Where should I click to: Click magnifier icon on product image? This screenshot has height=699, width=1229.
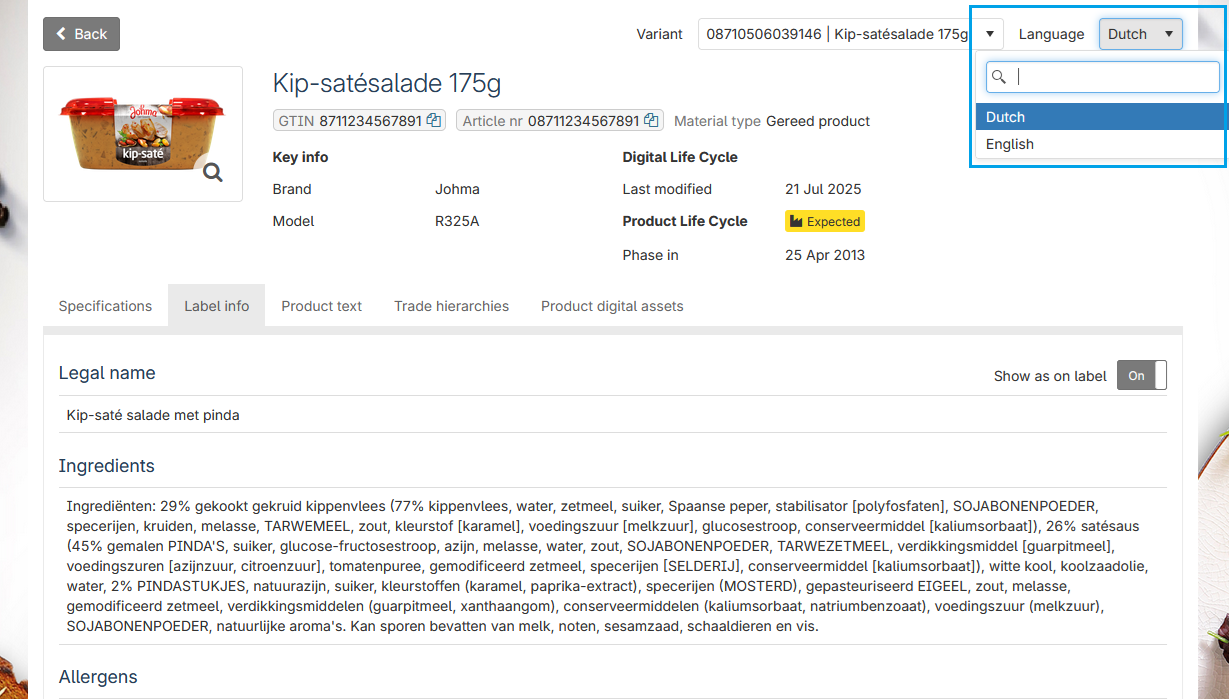click(213, 172)
